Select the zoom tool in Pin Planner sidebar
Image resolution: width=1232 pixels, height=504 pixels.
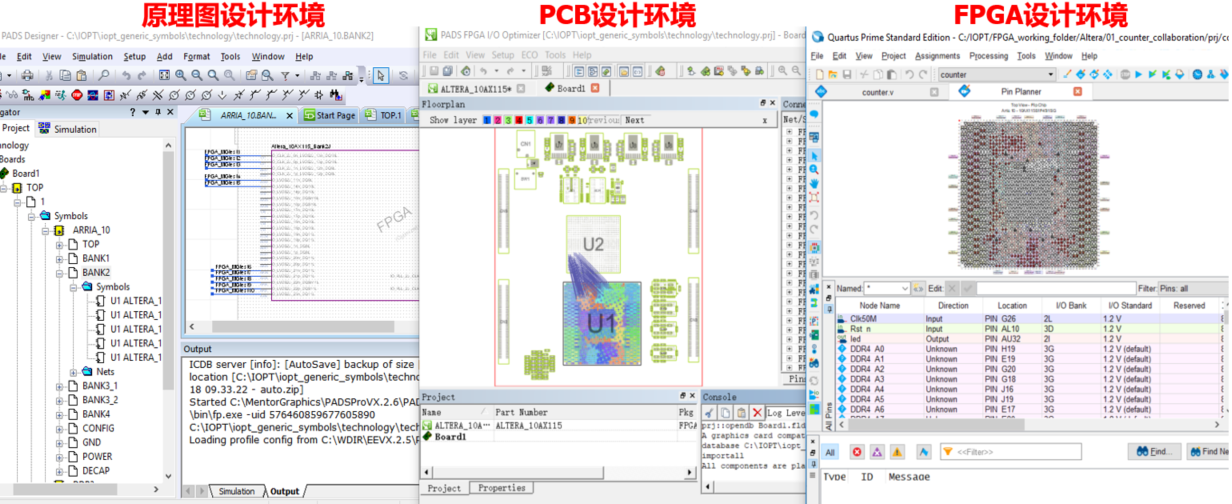(x=814, y=170)
